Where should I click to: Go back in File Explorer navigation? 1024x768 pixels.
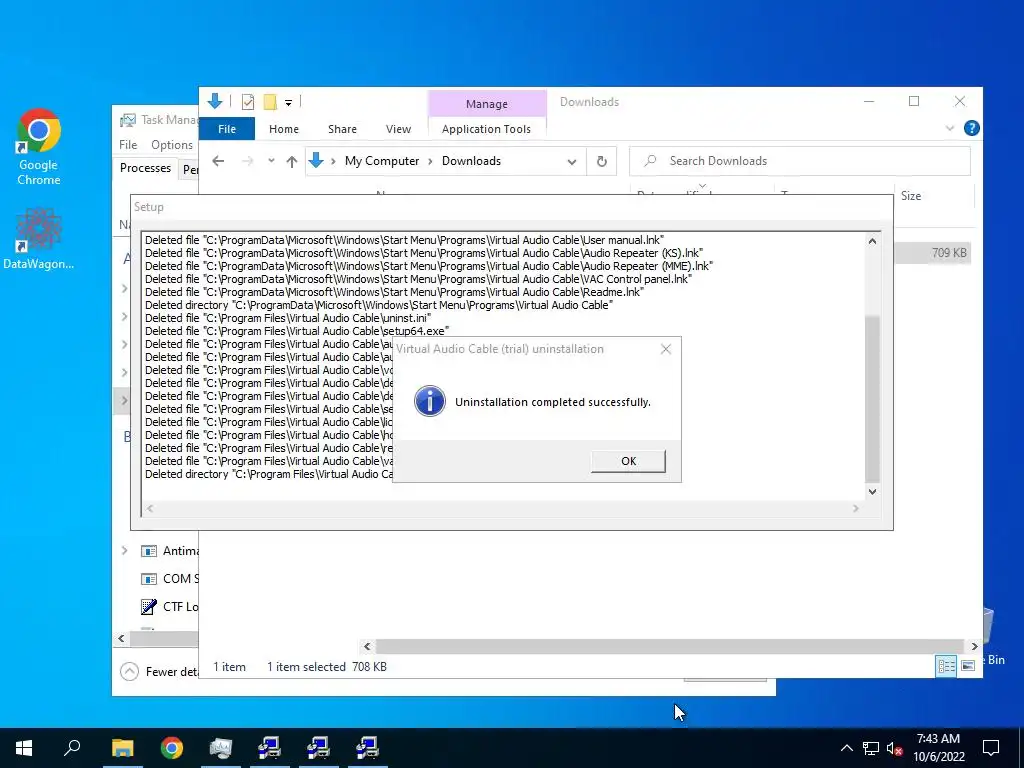coord(218,161)
